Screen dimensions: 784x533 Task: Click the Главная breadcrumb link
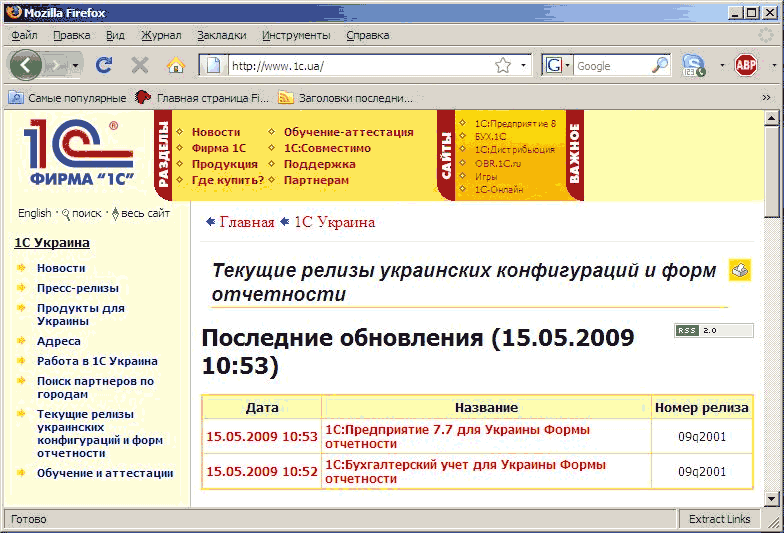(247, 222)
